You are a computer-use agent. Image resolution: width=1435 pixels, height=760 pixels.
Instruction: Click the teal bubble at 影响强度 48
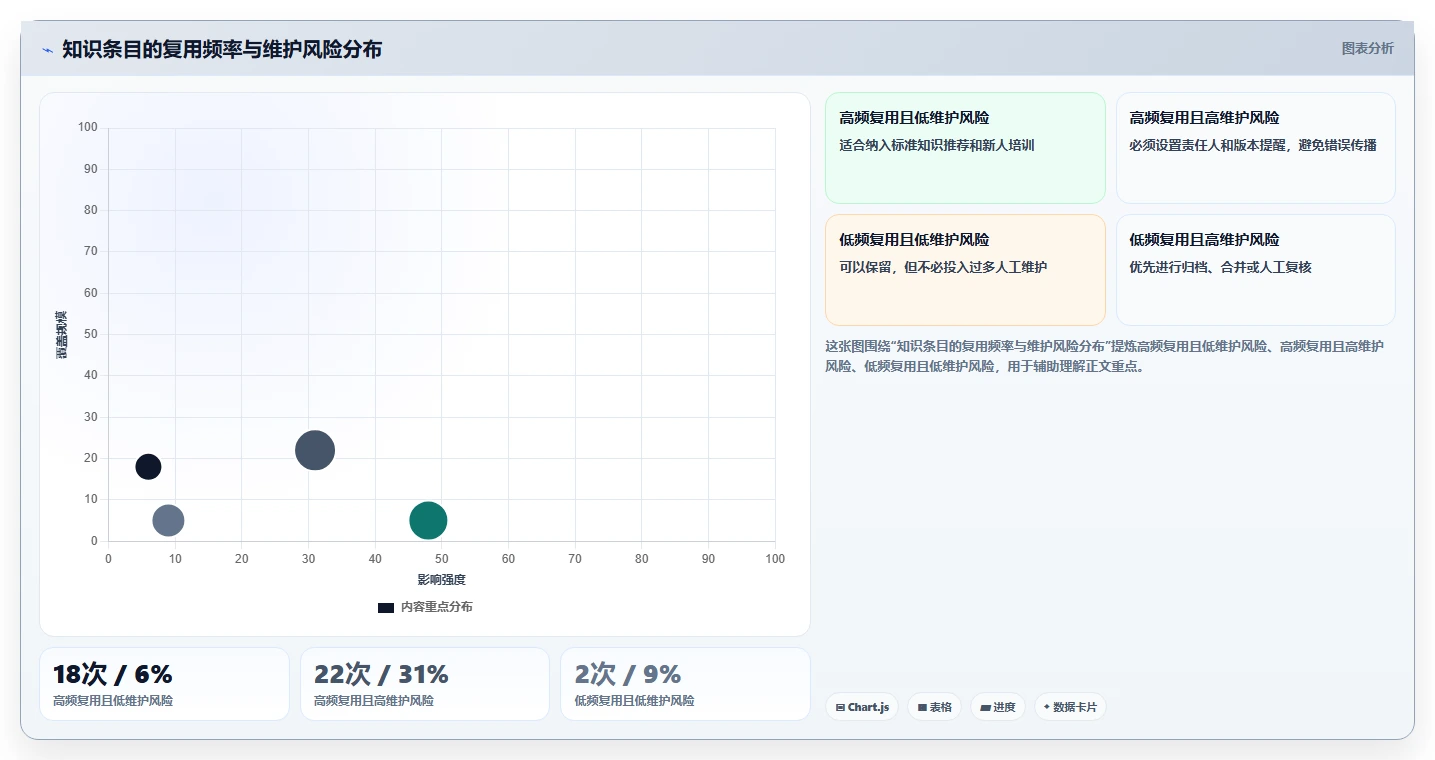[428, 521]
